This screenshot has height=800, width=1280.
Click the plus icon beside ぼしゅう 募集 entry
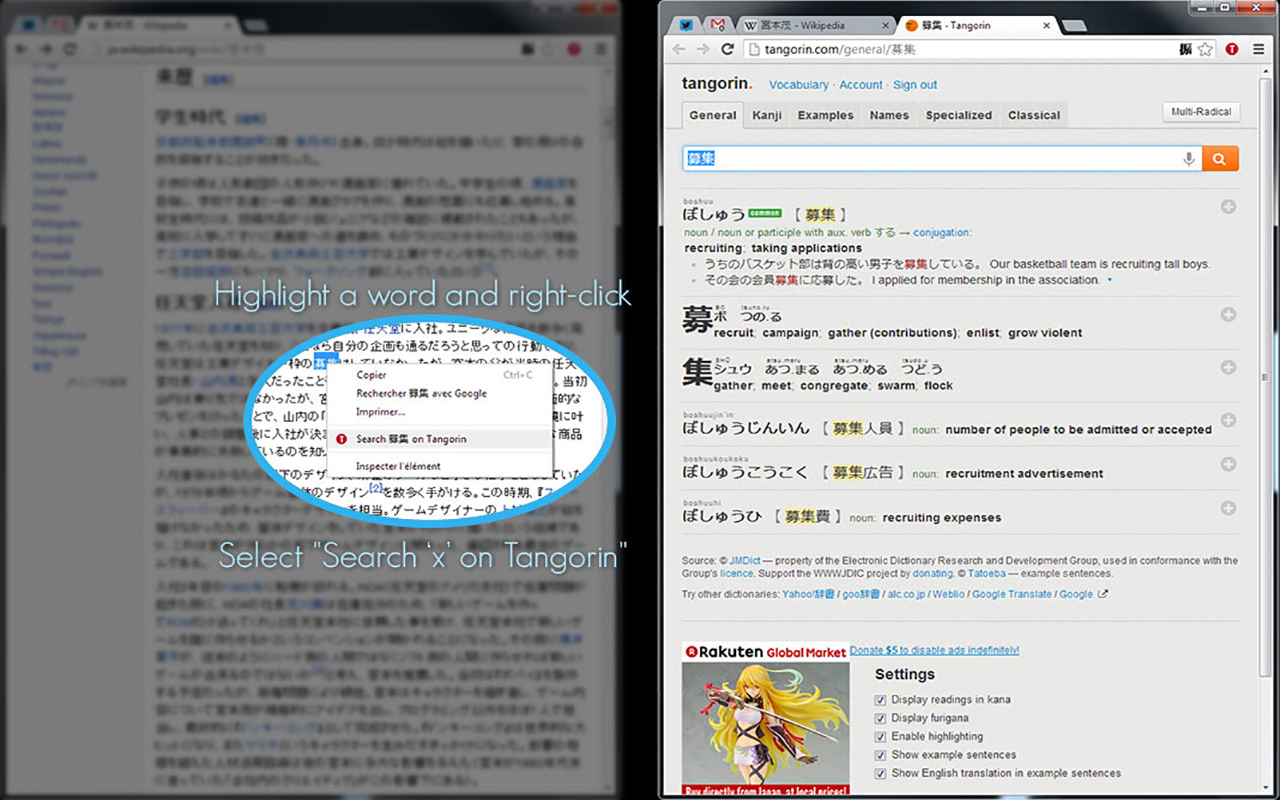pos(1229,207)
